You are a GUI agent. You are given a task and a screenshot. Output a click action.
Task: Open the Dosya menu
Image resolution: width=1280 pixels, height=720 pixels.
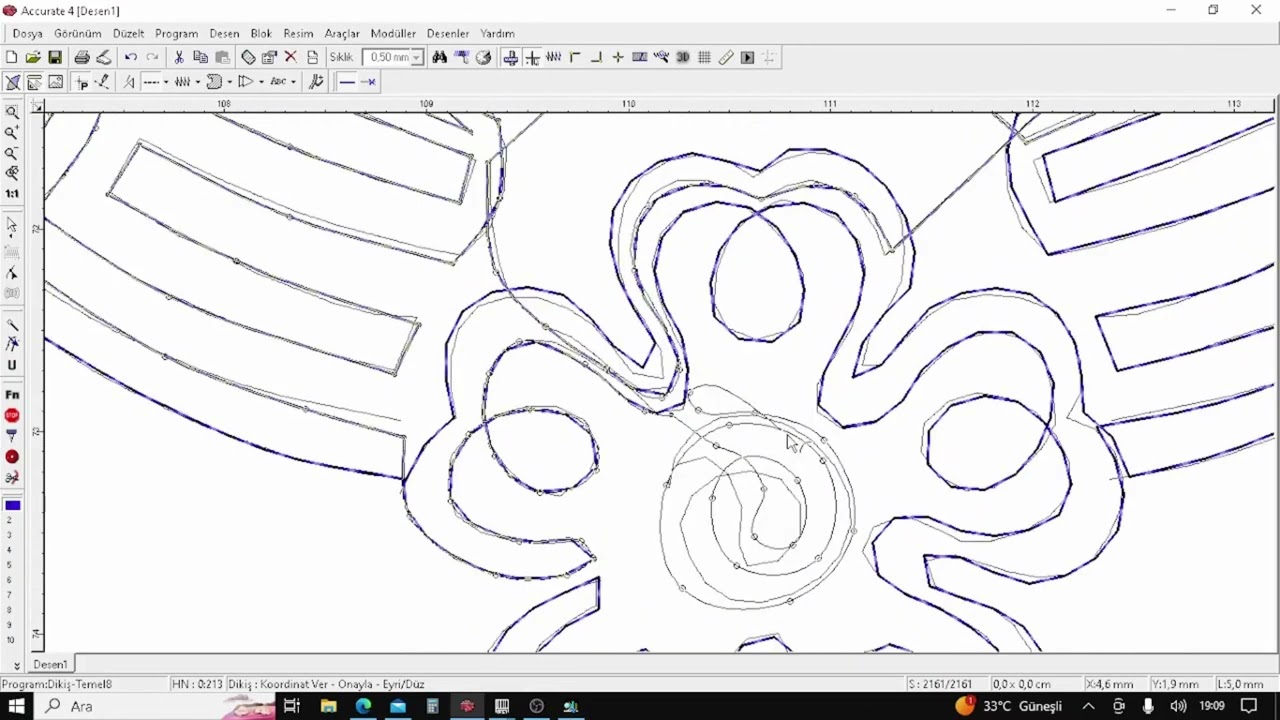pos(28,33)
